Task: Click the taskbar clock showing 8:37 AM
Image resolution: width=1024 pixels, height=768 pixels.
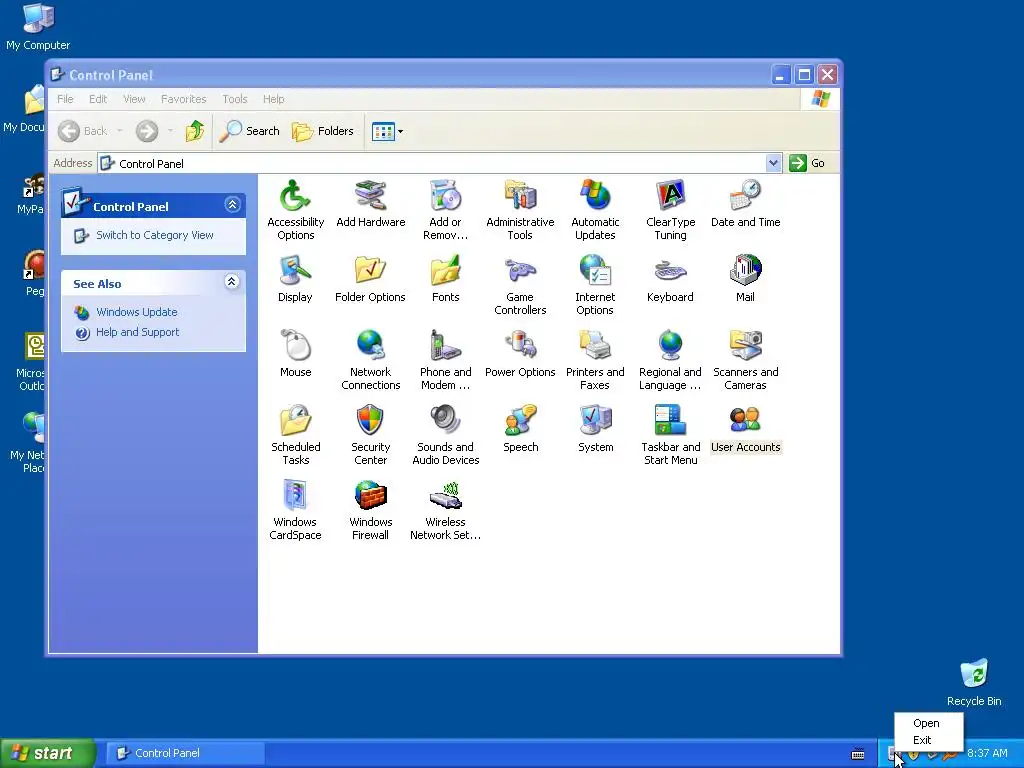Action: coord(987,753)
